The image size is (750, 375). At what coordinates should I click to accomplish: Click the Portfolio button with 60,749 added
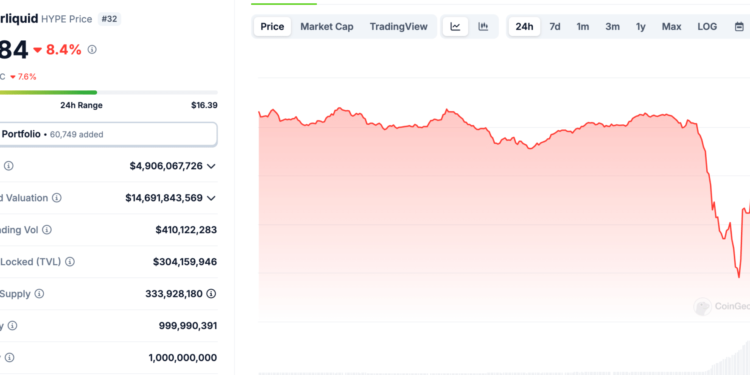click(108, 134)
